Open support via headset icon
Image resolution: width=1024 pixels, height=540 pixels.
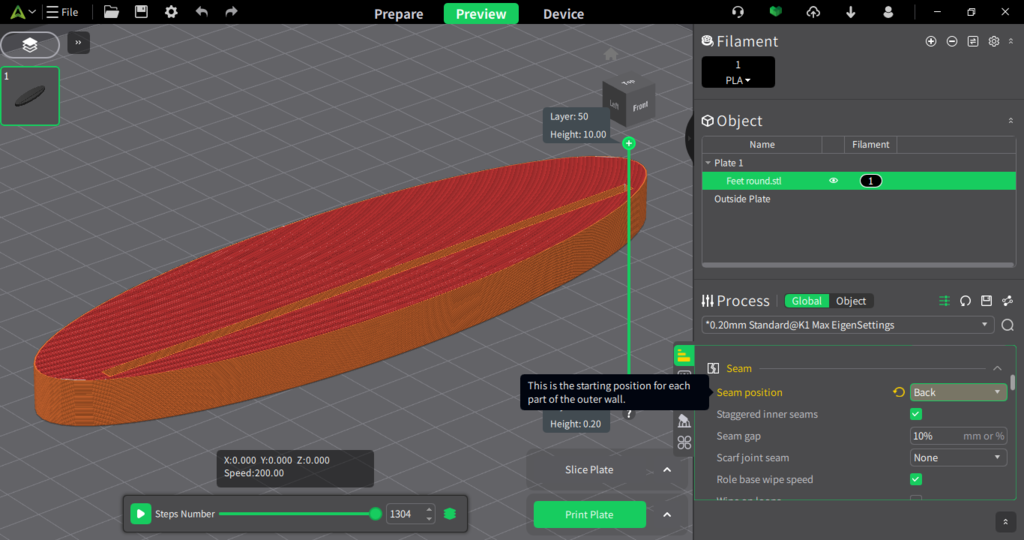click(738, 12)
